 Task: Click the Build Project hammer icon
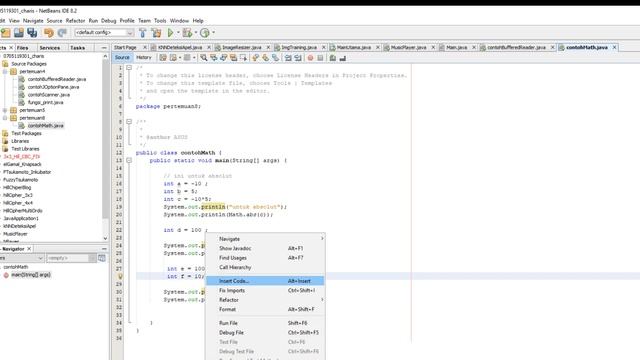[x=142, y=33]
